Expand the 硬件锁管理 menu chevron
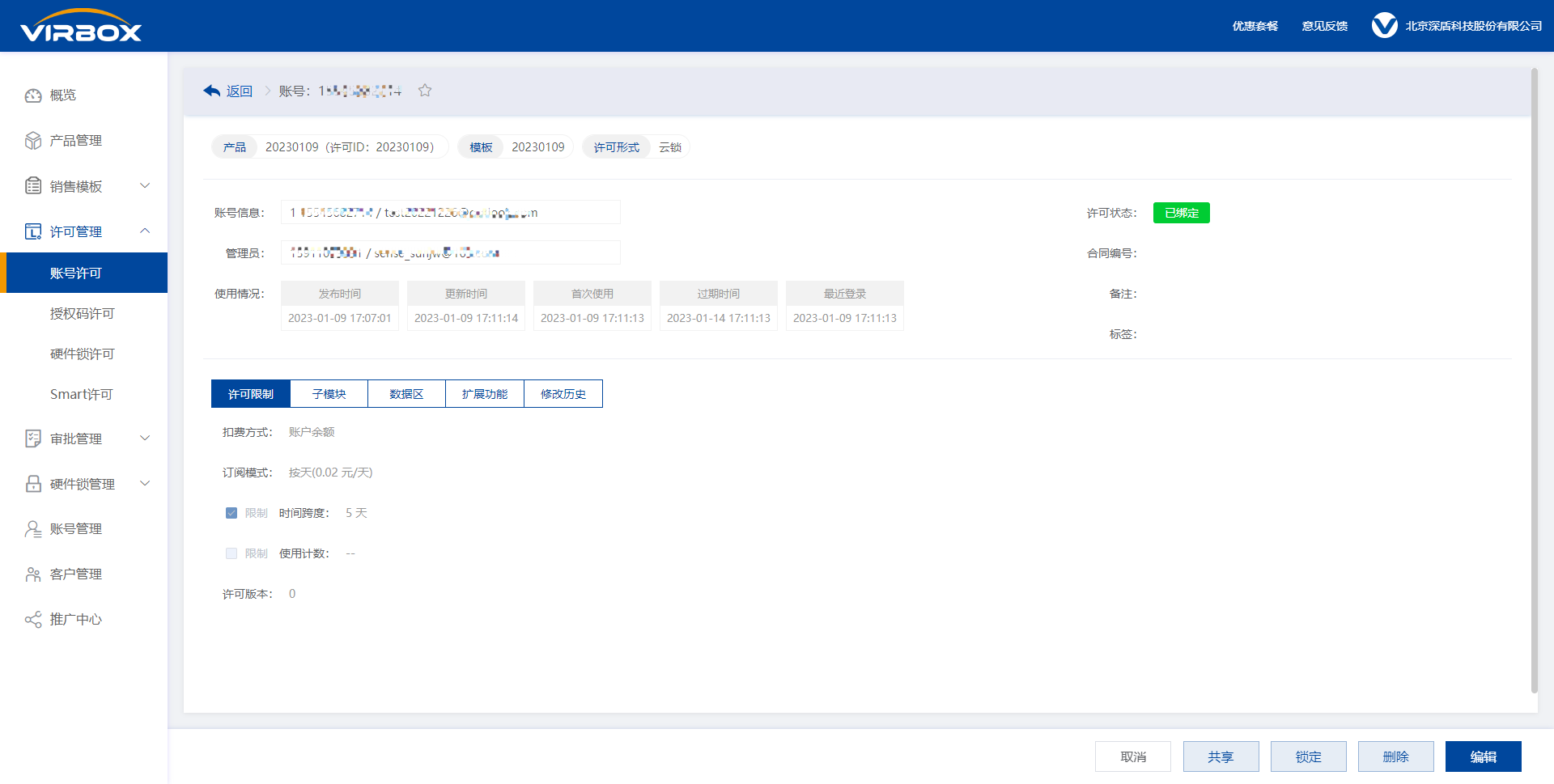 pos(145,484)
